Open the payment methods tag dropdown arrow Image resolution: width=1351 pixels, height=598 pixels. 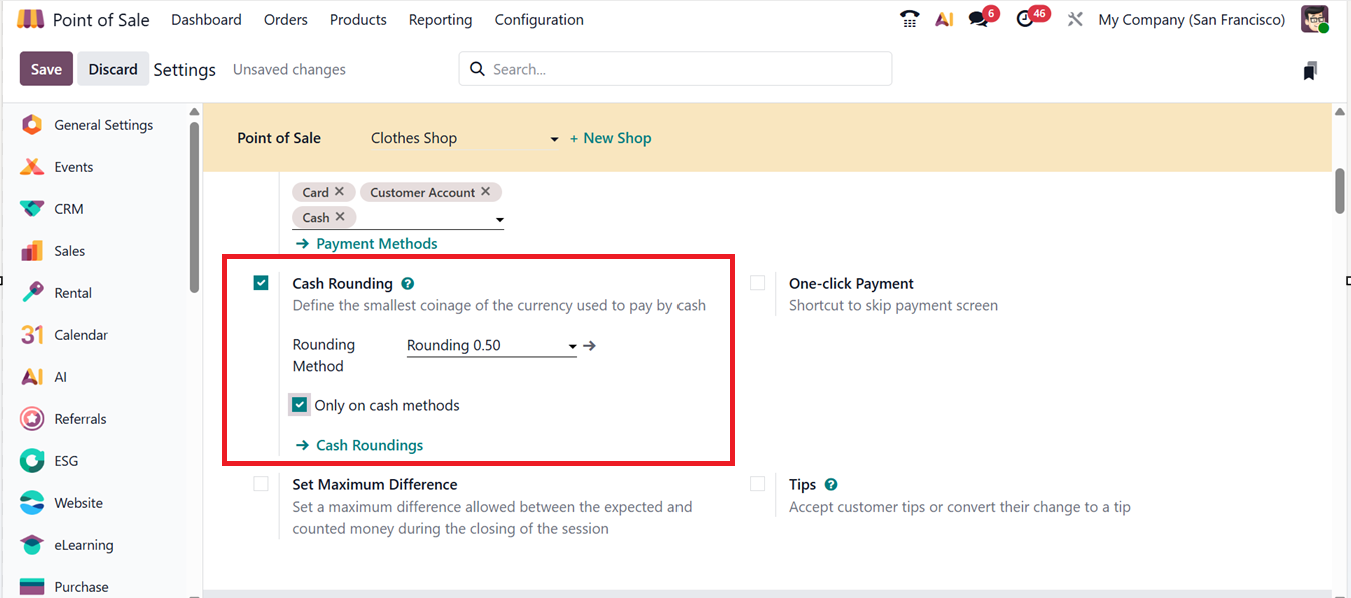(x=499, y=220)
